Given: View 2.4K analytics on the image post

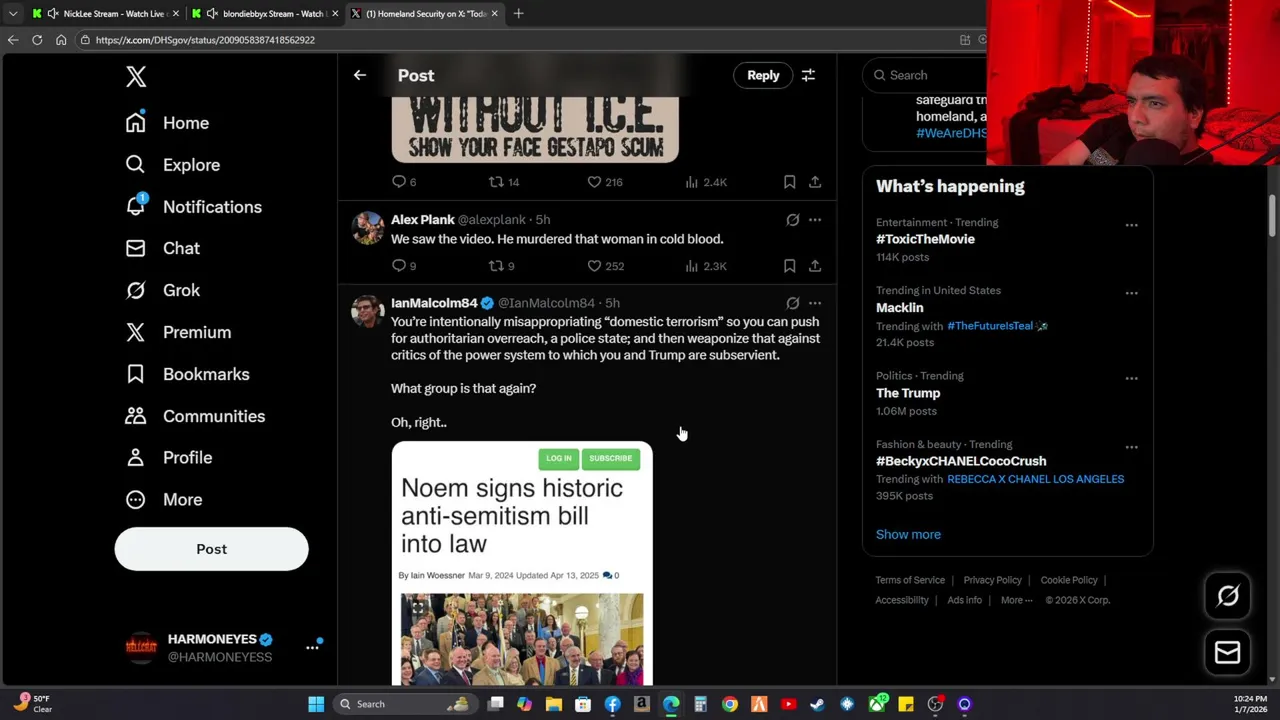Looking at the screenshot, I should [706, 182].
